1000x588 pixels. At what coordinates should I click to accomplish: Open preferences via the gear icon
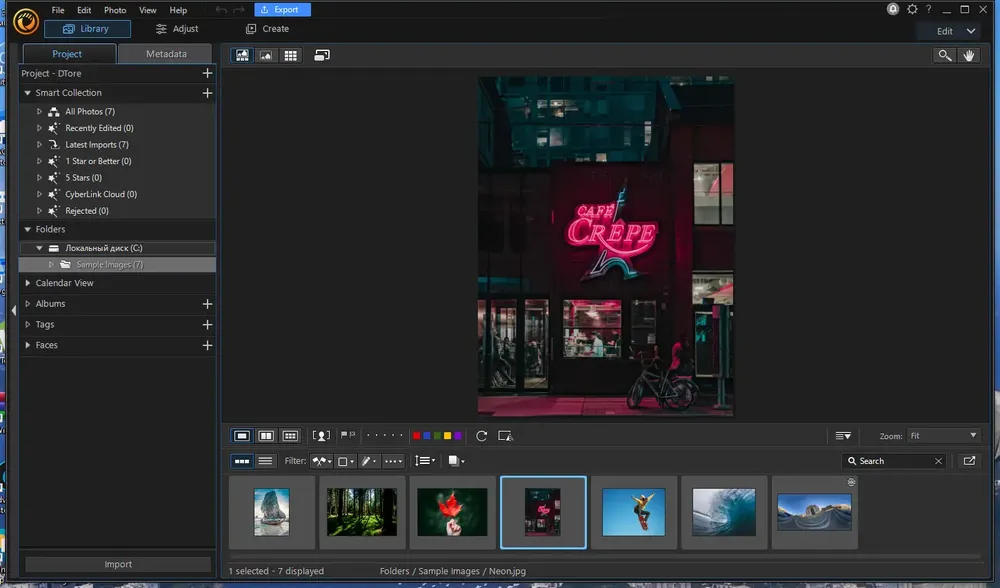(912, 9)
